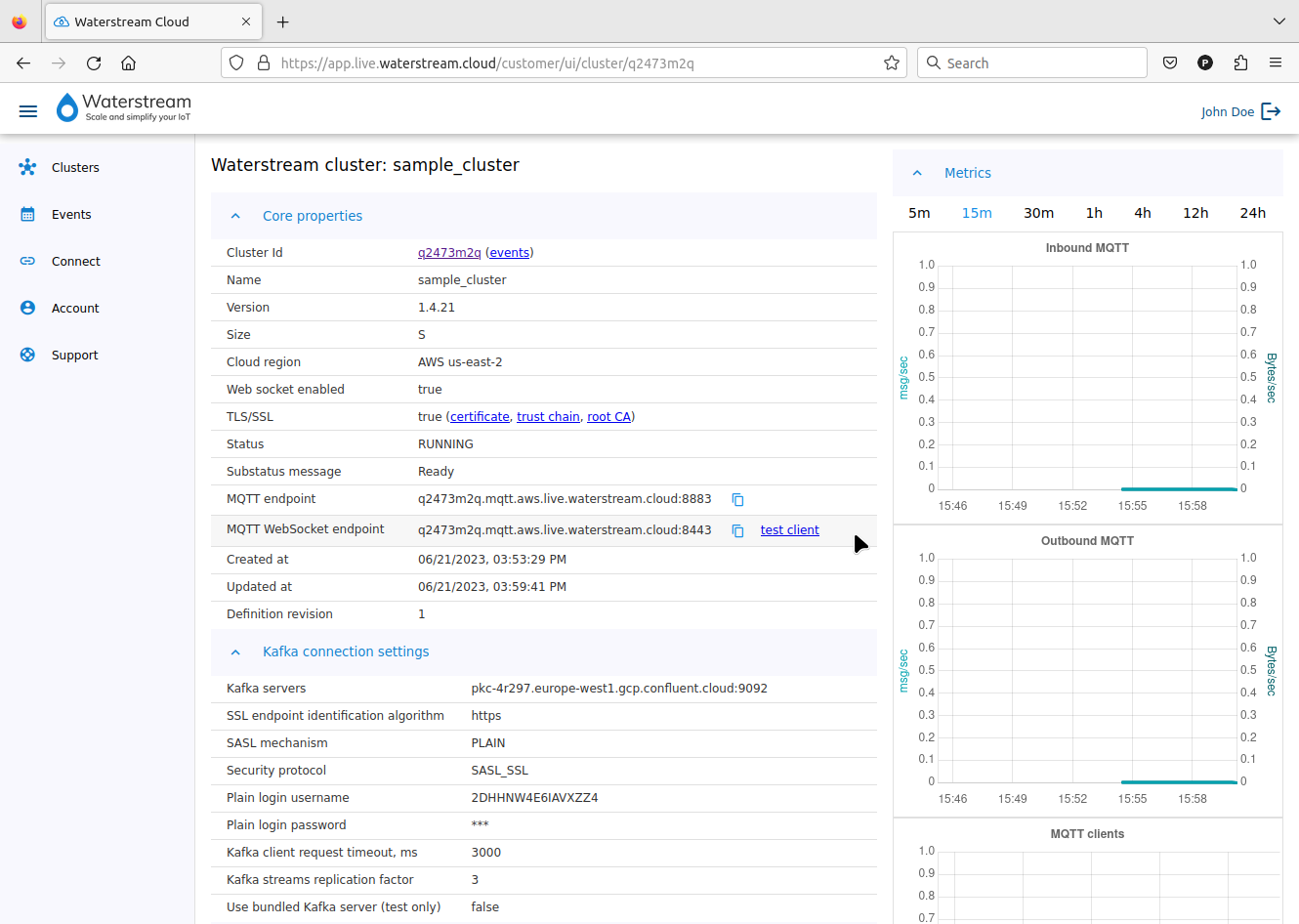1299x924 pixels.
Task: Open the hamburger navigation menu
Action: click(28, 111)
